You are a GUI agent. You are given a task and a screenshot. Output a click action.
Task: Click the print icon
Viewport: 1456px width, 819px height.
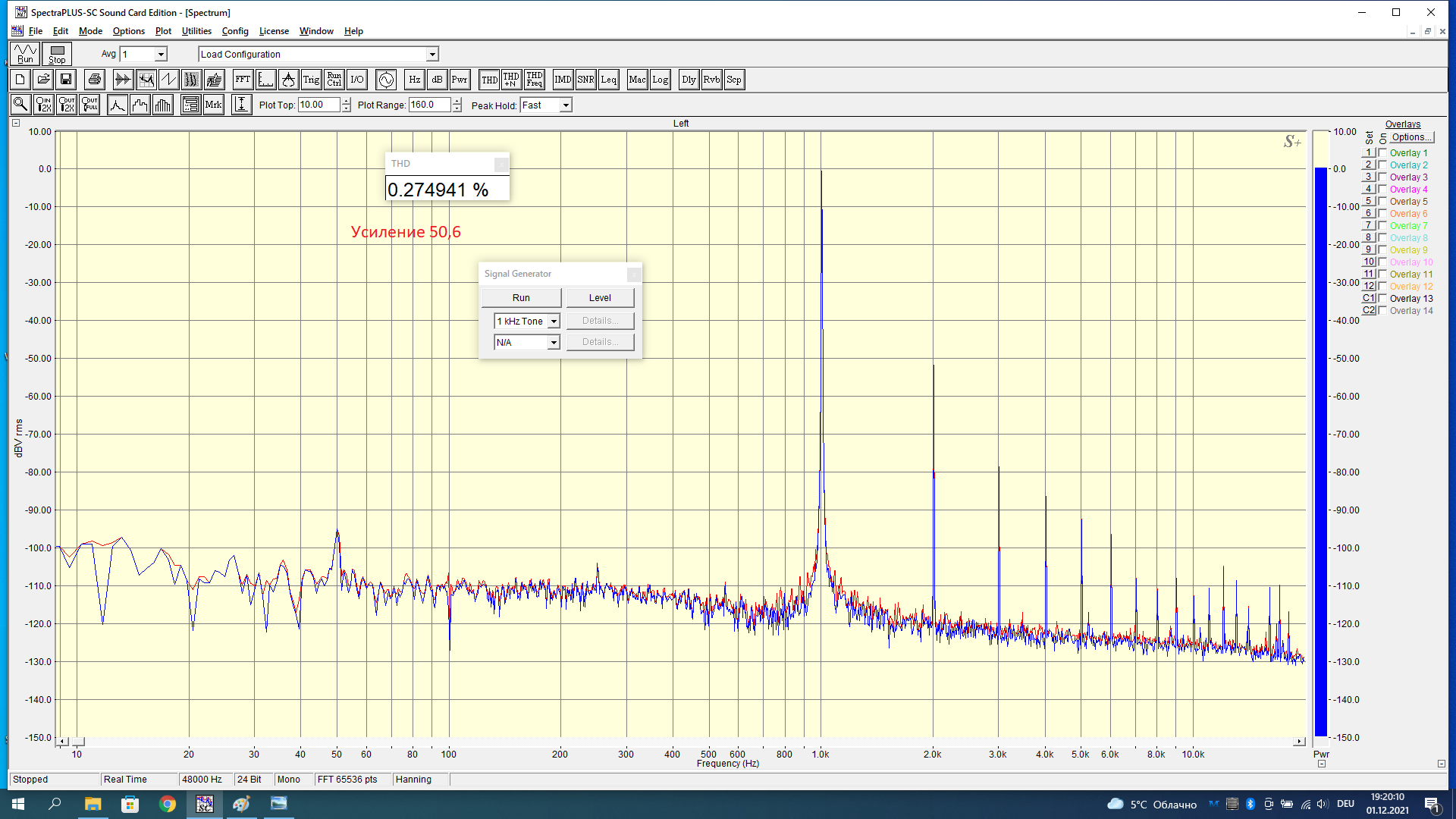(94, 80)
